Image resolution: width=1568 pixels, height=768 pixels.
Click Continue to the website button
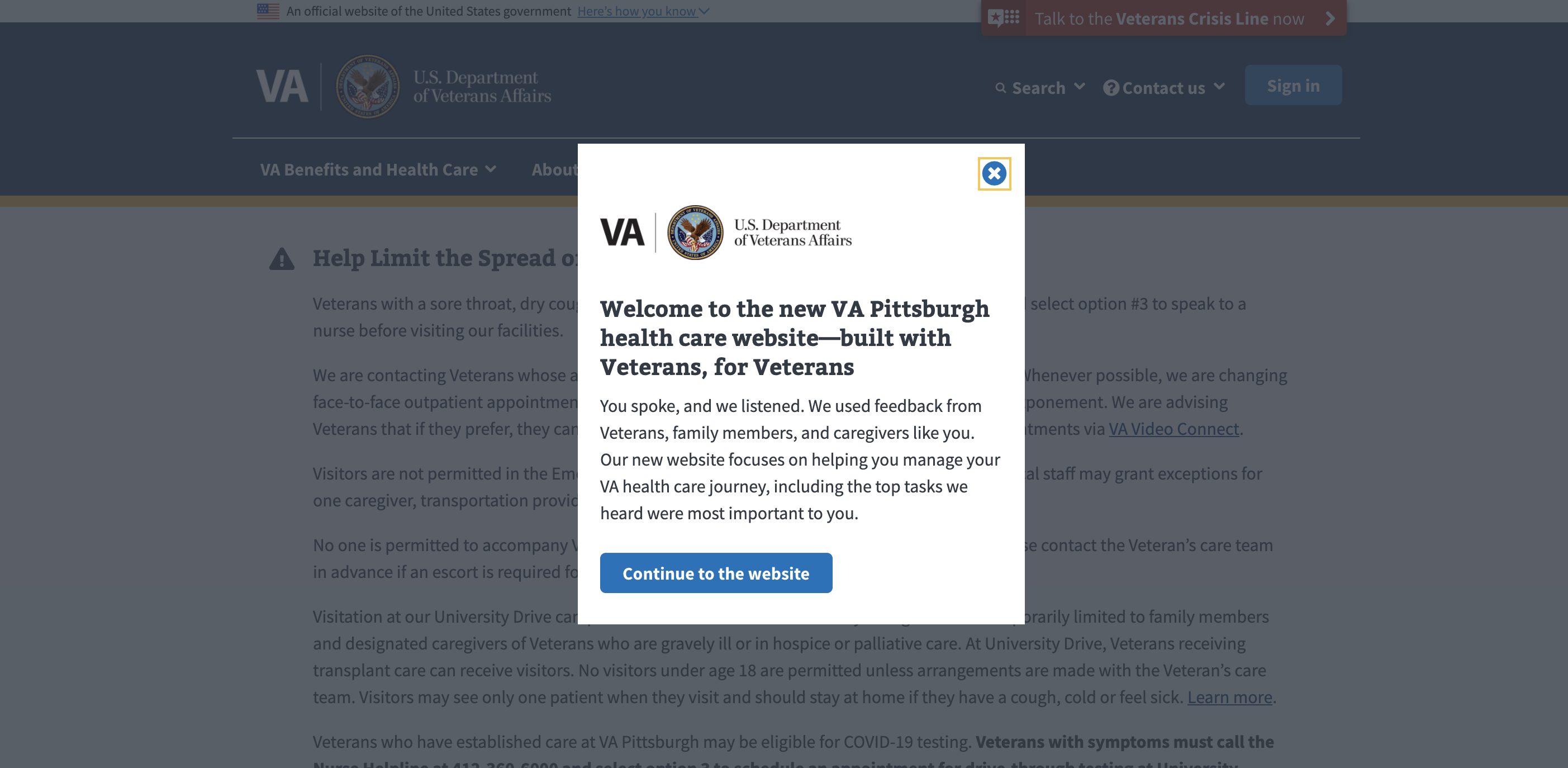[716, 573]
